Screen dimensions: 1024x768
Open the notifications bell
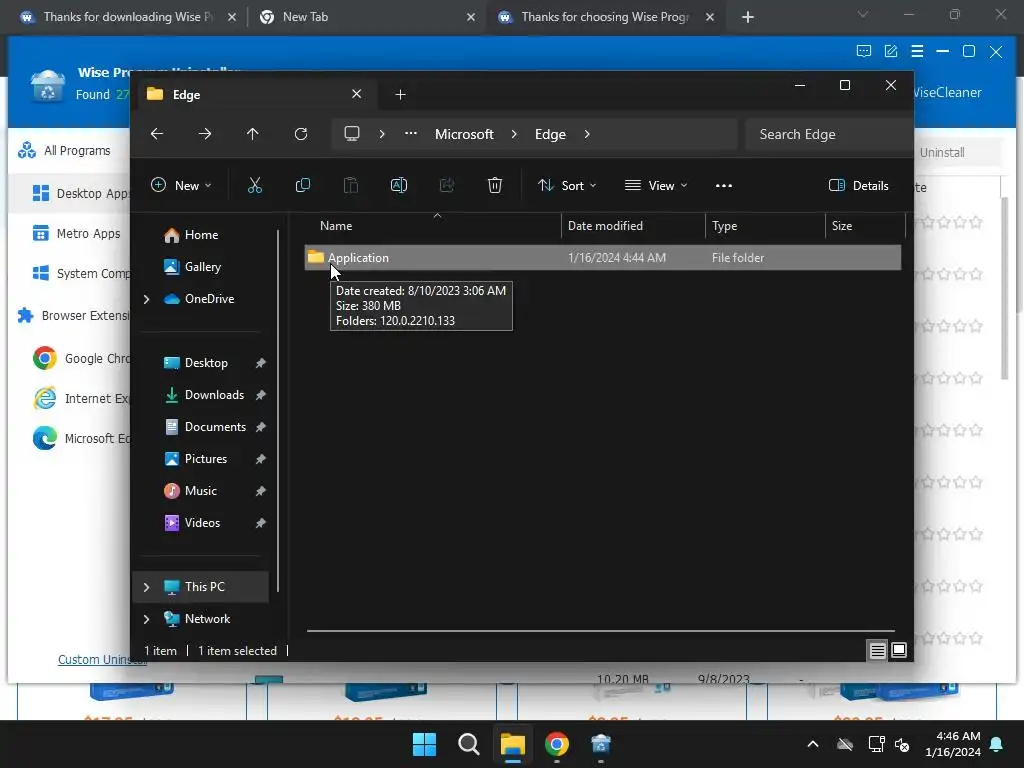point(997,744)
